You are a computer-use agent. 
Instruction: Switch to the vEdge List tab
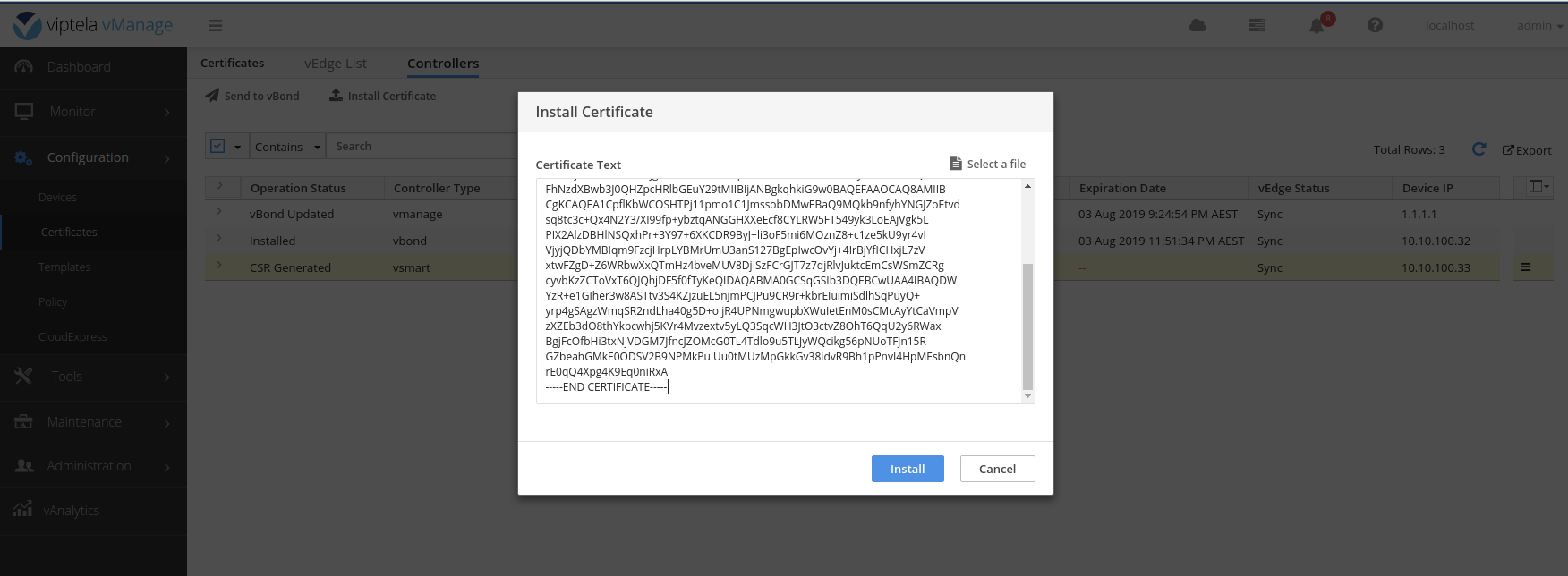click(x=336, y=63)
